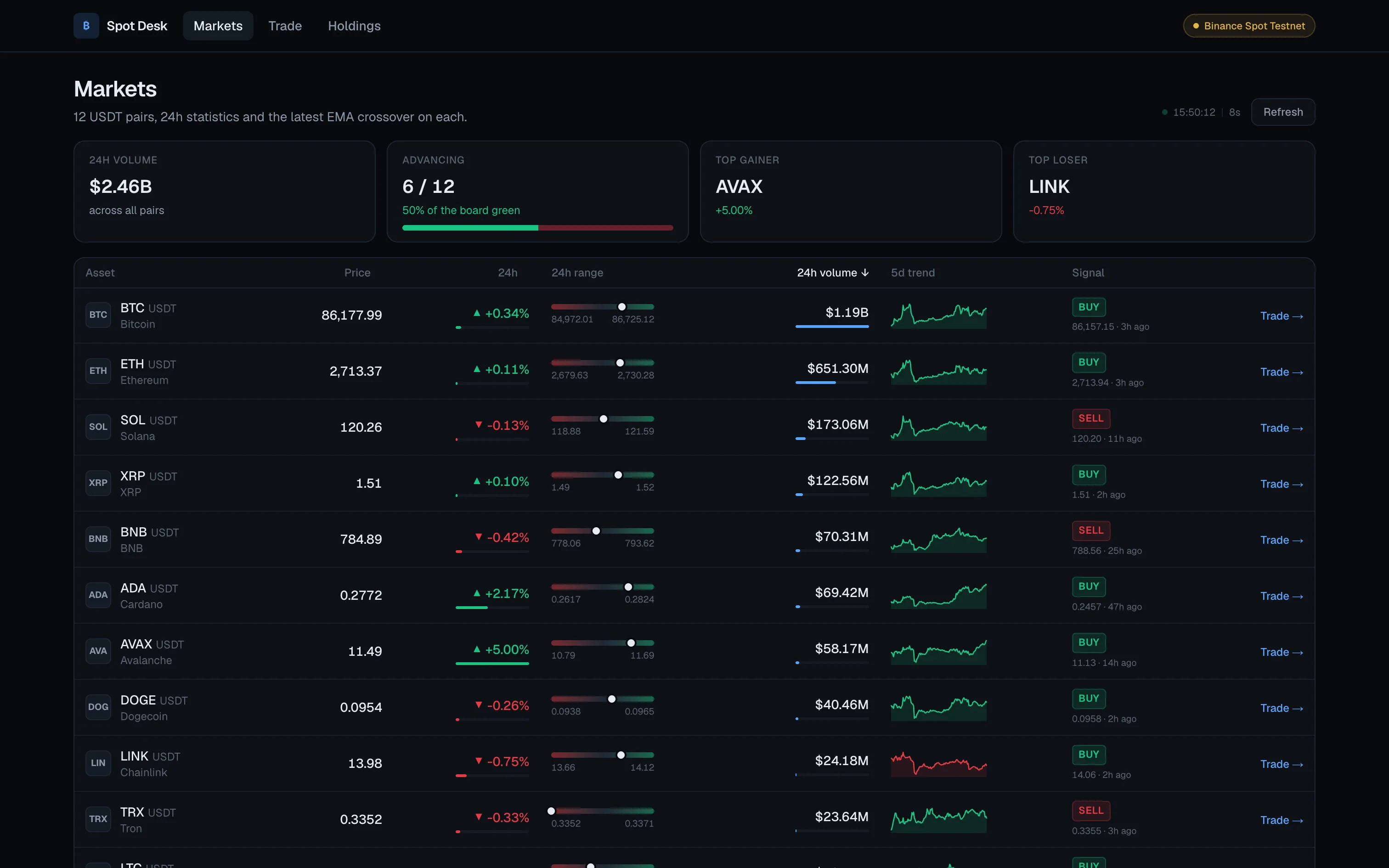Click BTC 24h range slider marker
The image size is (1389, 868).
pos(621,307)
